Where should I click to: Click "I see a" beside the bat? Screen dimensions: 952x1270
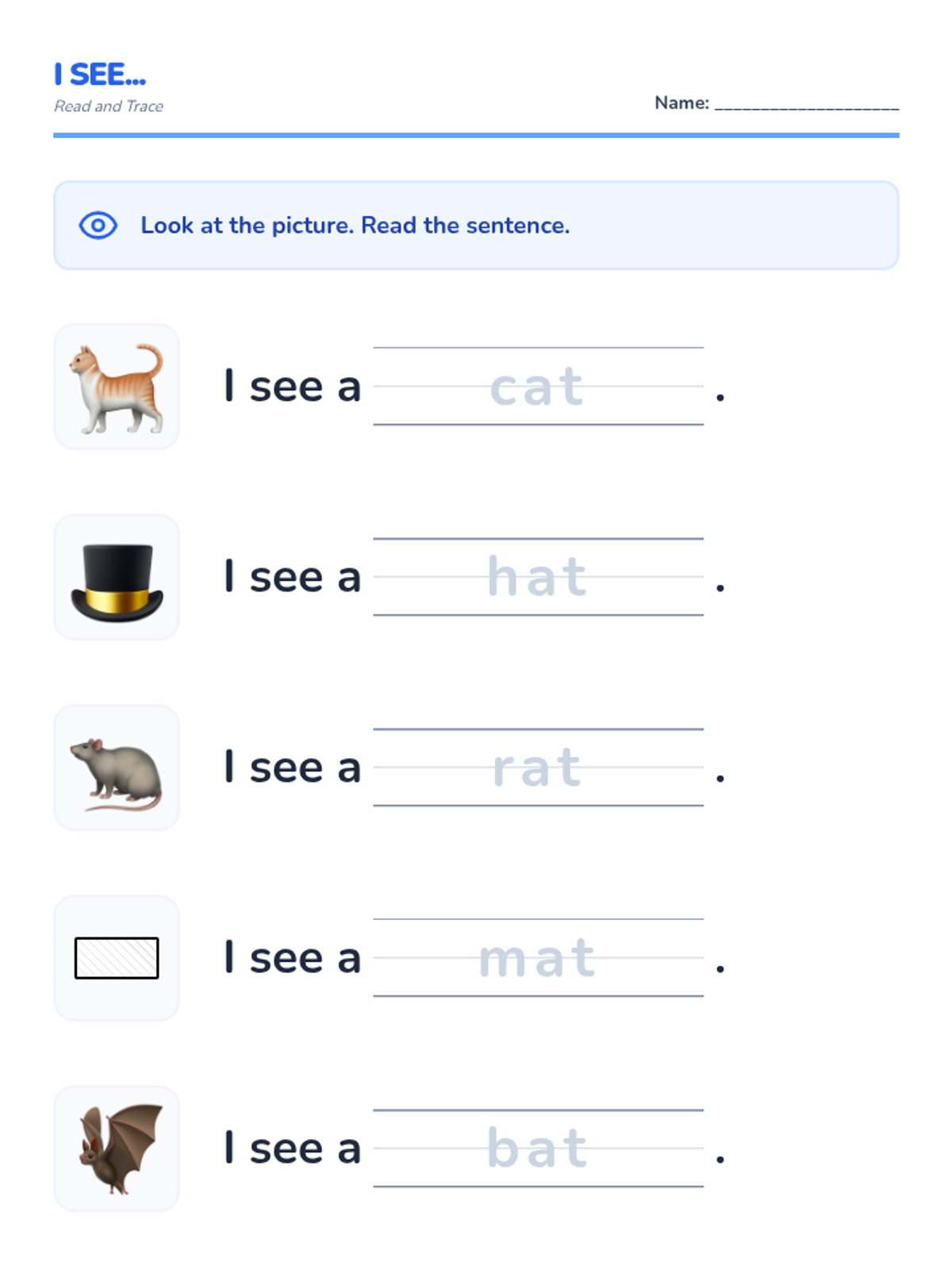292,1149
